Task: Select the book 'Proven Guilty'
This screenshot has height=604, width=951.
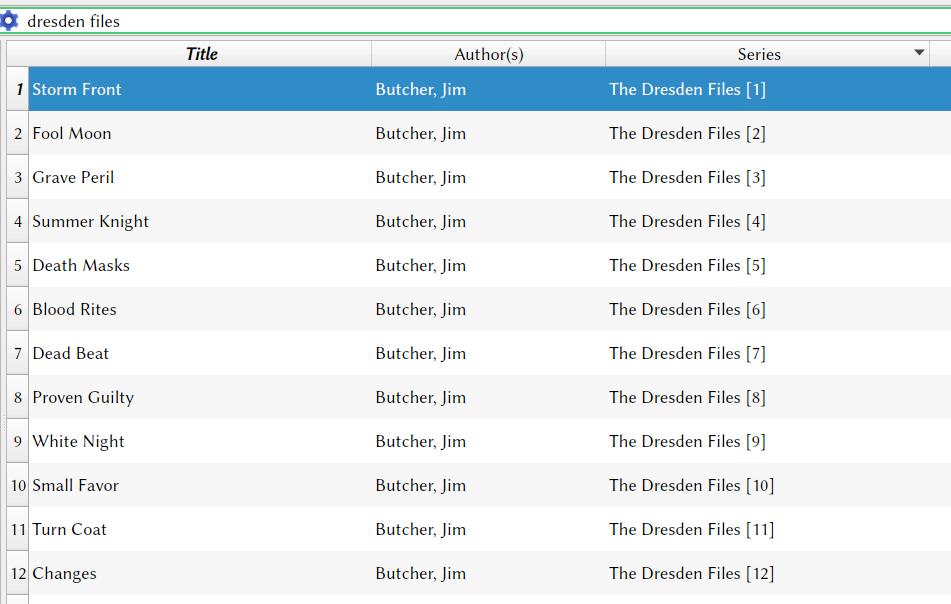Action: [x=83, y=397]
